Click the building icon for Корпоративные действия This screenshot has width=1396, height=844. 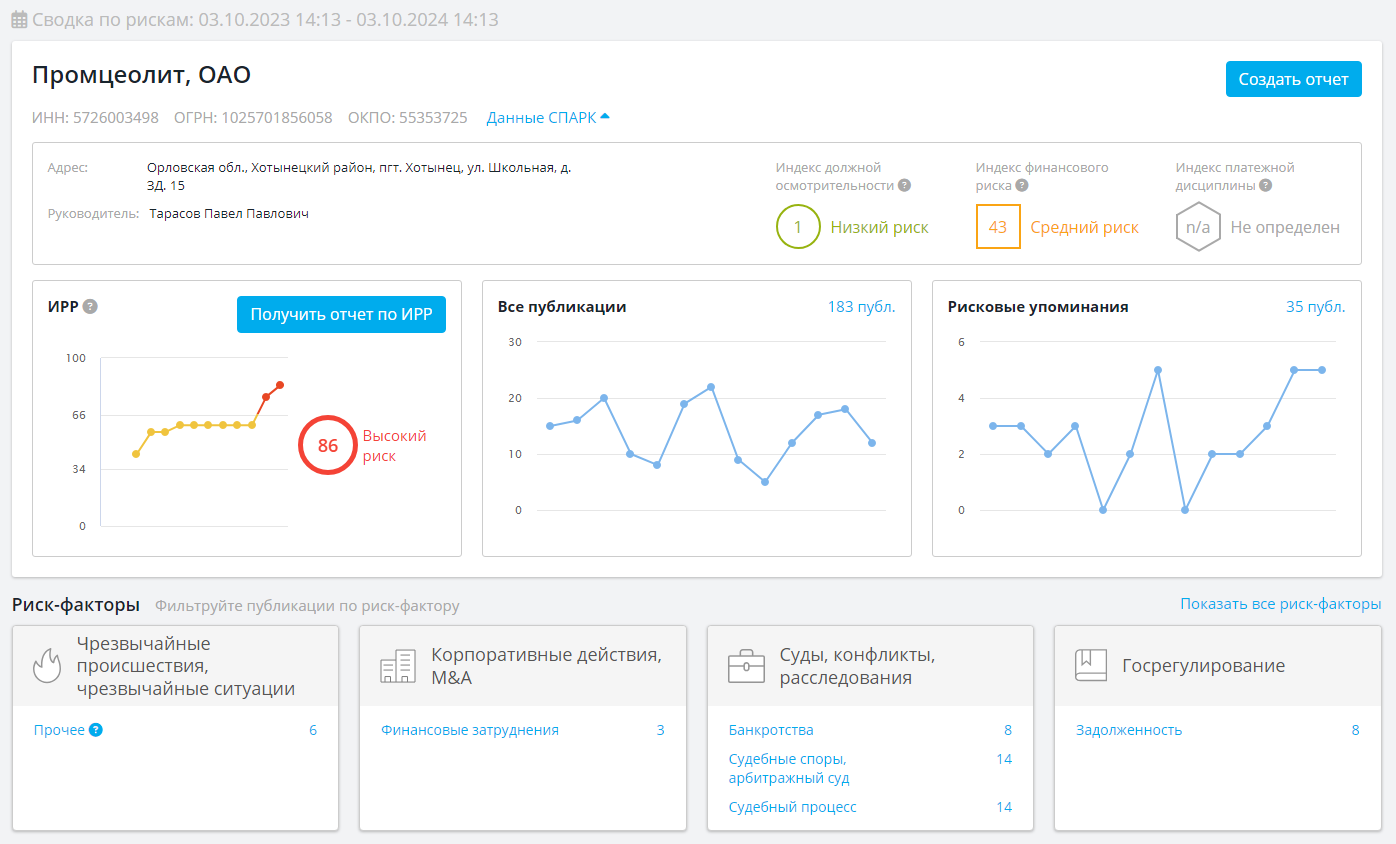[x=398, y=666]
